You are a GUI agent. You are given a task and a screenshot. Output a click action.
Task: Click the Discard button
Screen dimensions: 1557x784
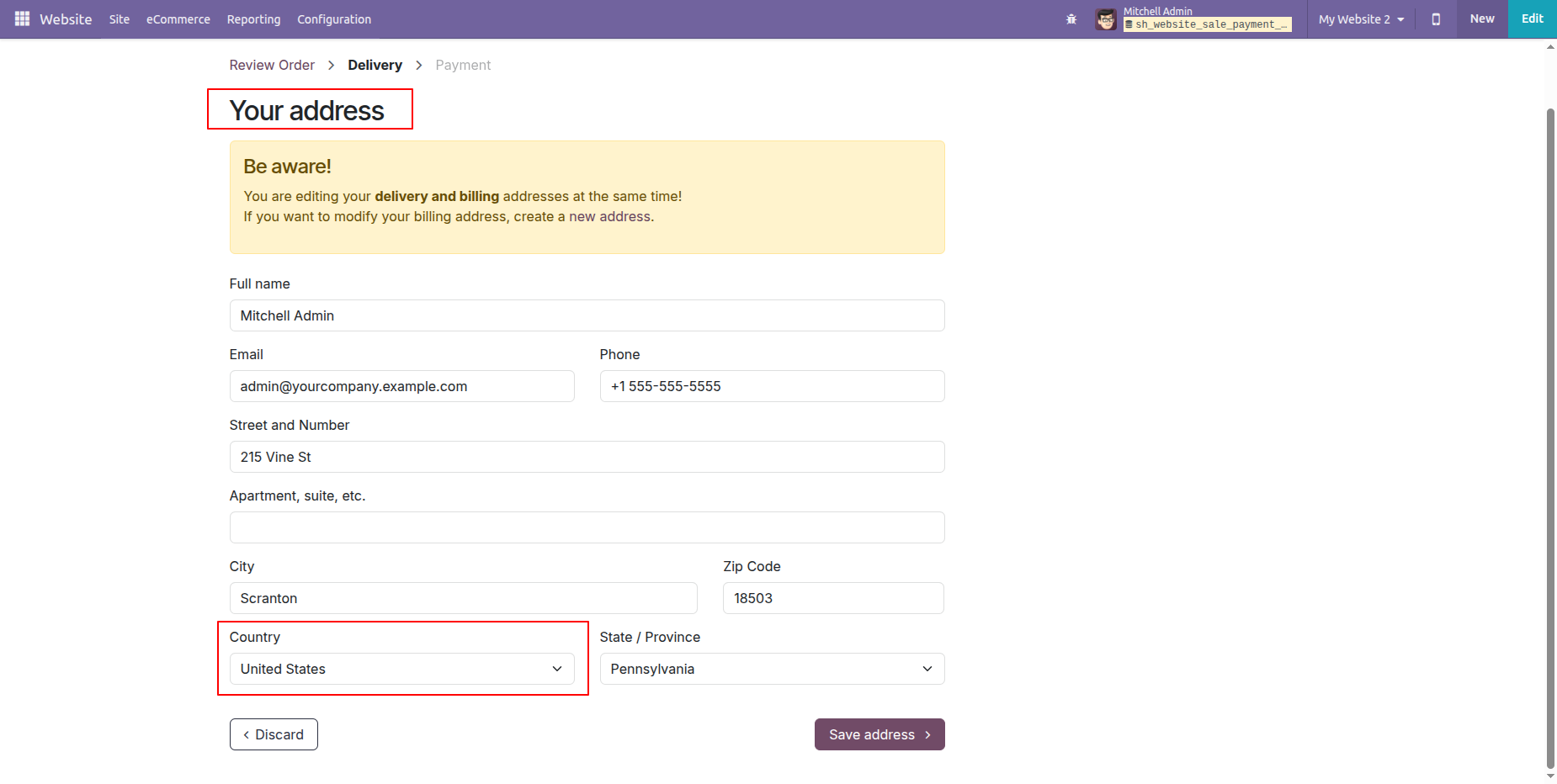[274, 734]
